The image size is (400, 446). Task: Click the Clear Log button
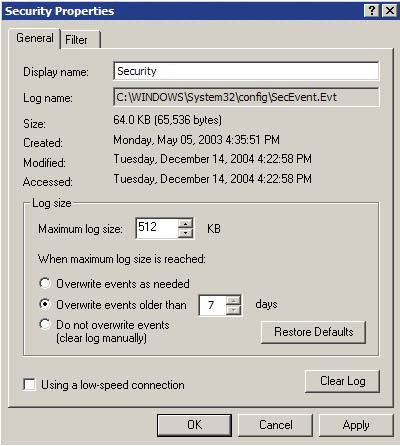[342, 381]
